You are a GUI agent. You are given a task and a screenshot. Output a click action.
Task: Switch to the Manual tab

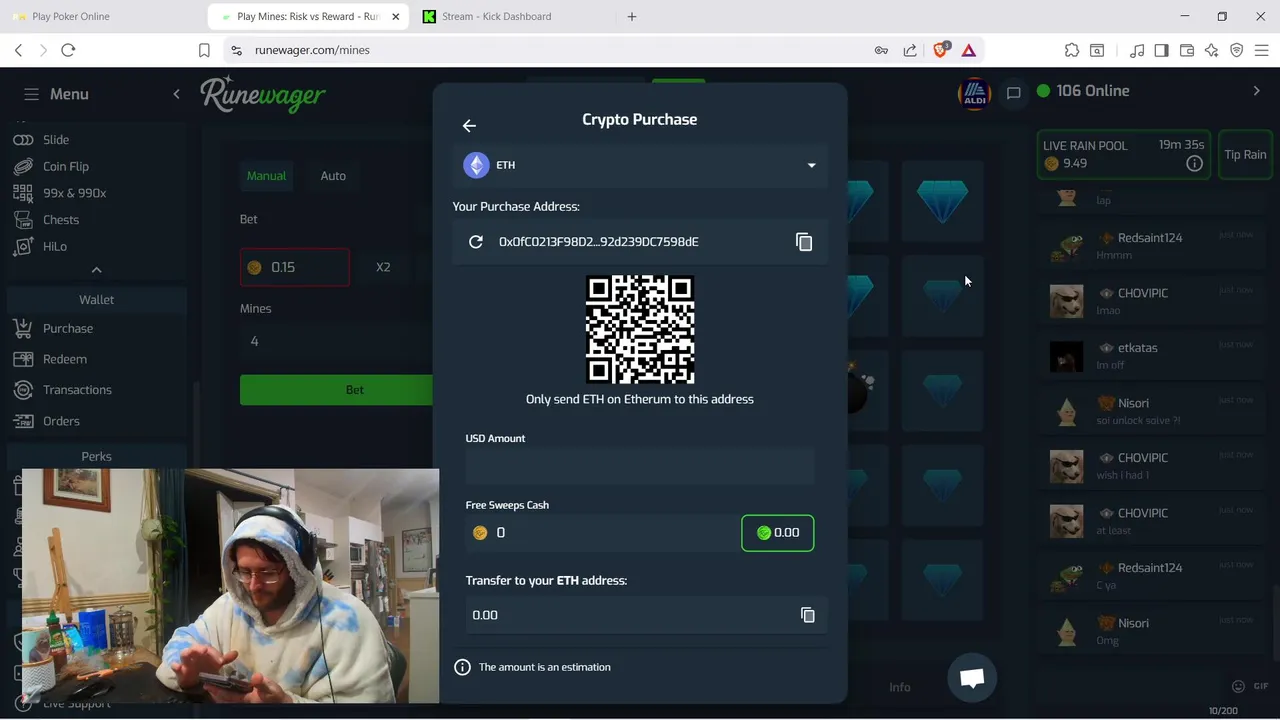(266, 176)
